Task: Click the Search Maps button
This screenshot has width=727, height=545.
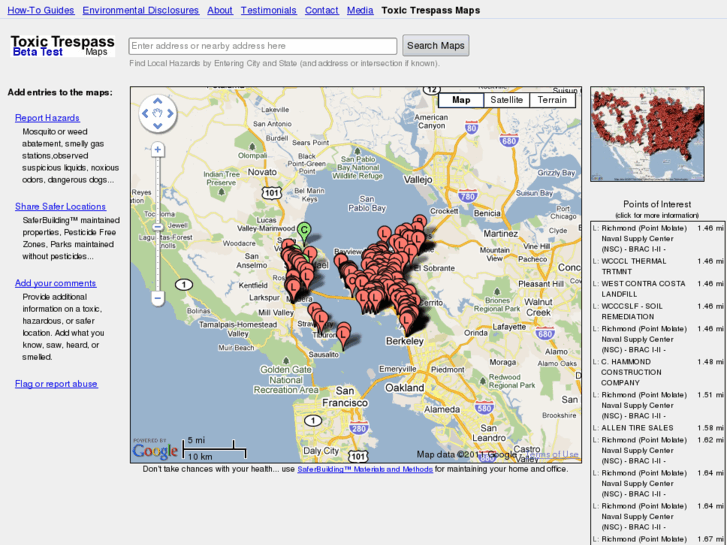Action: coord(436,45)
